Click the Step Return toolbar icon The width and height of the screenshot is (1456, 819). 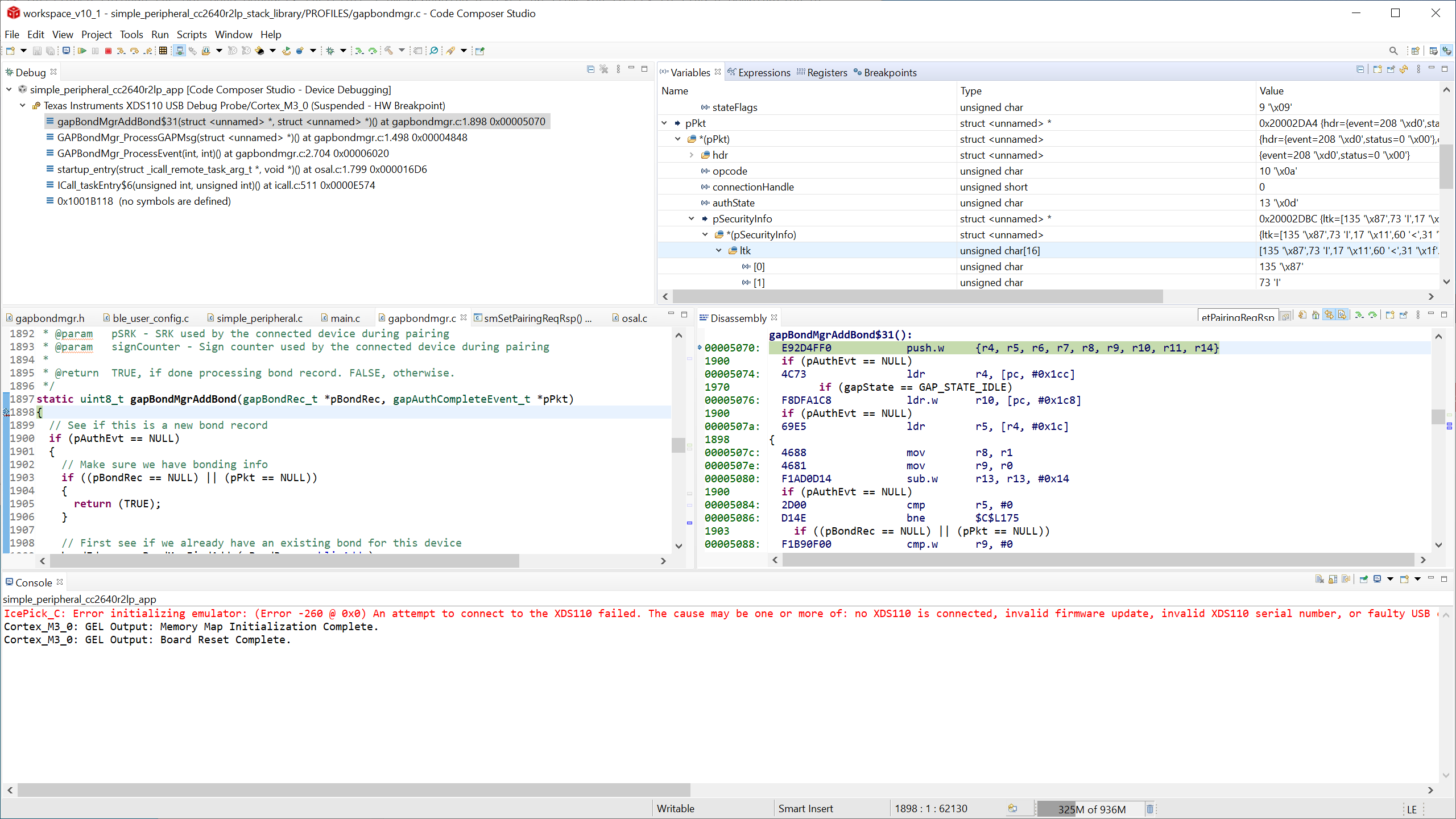148,51
